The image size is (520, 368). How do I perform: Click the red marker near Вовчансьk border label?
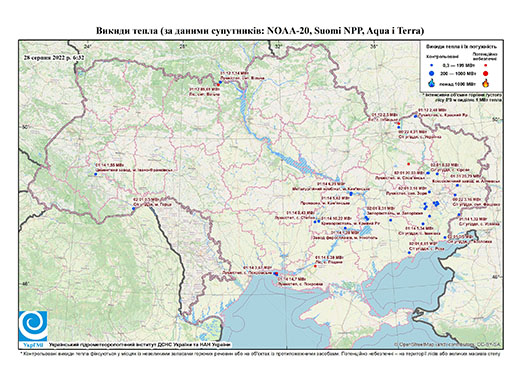coord(399,123)
